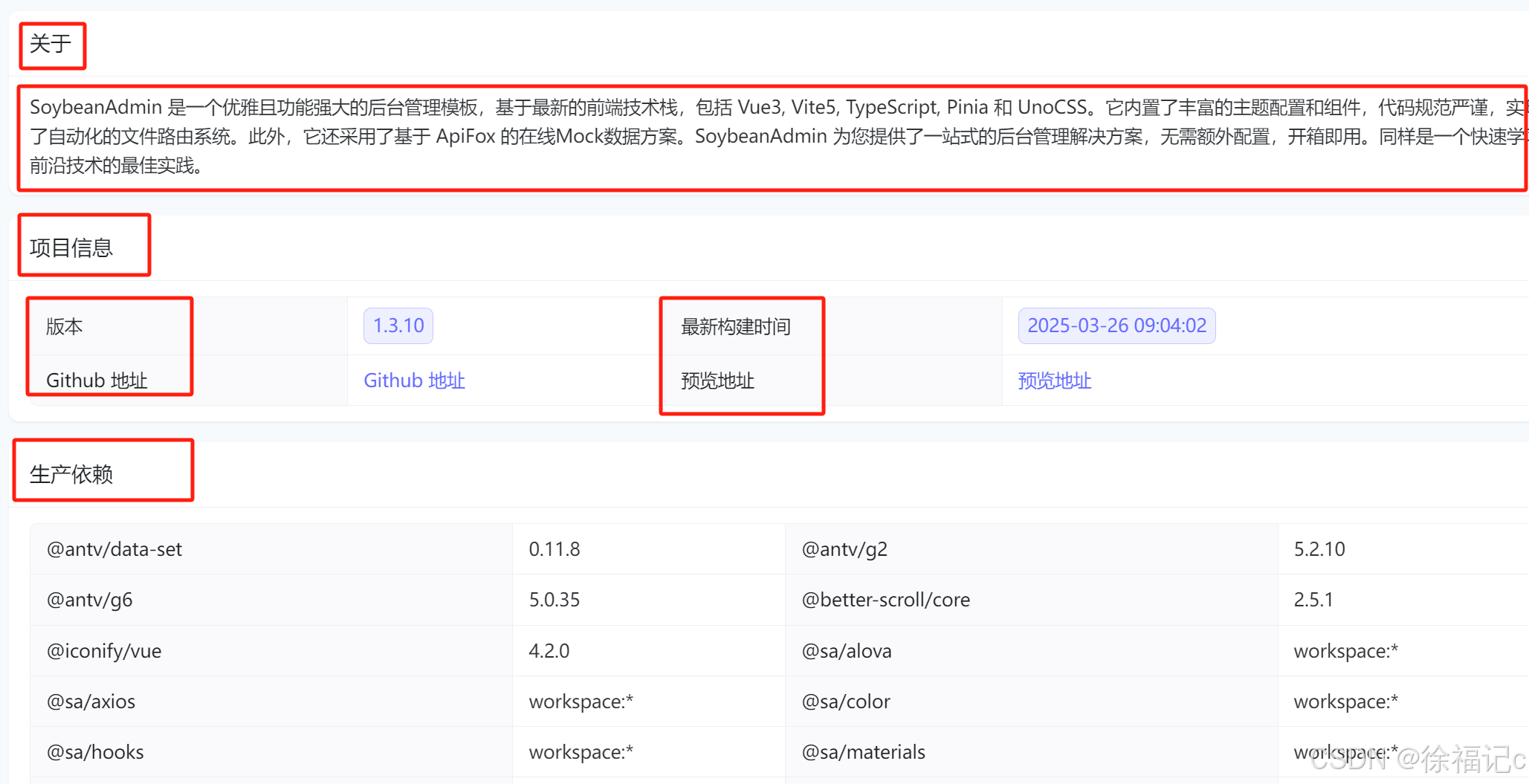
Task: Select the 4.2.0 version value
Action: tap(549, 651)
